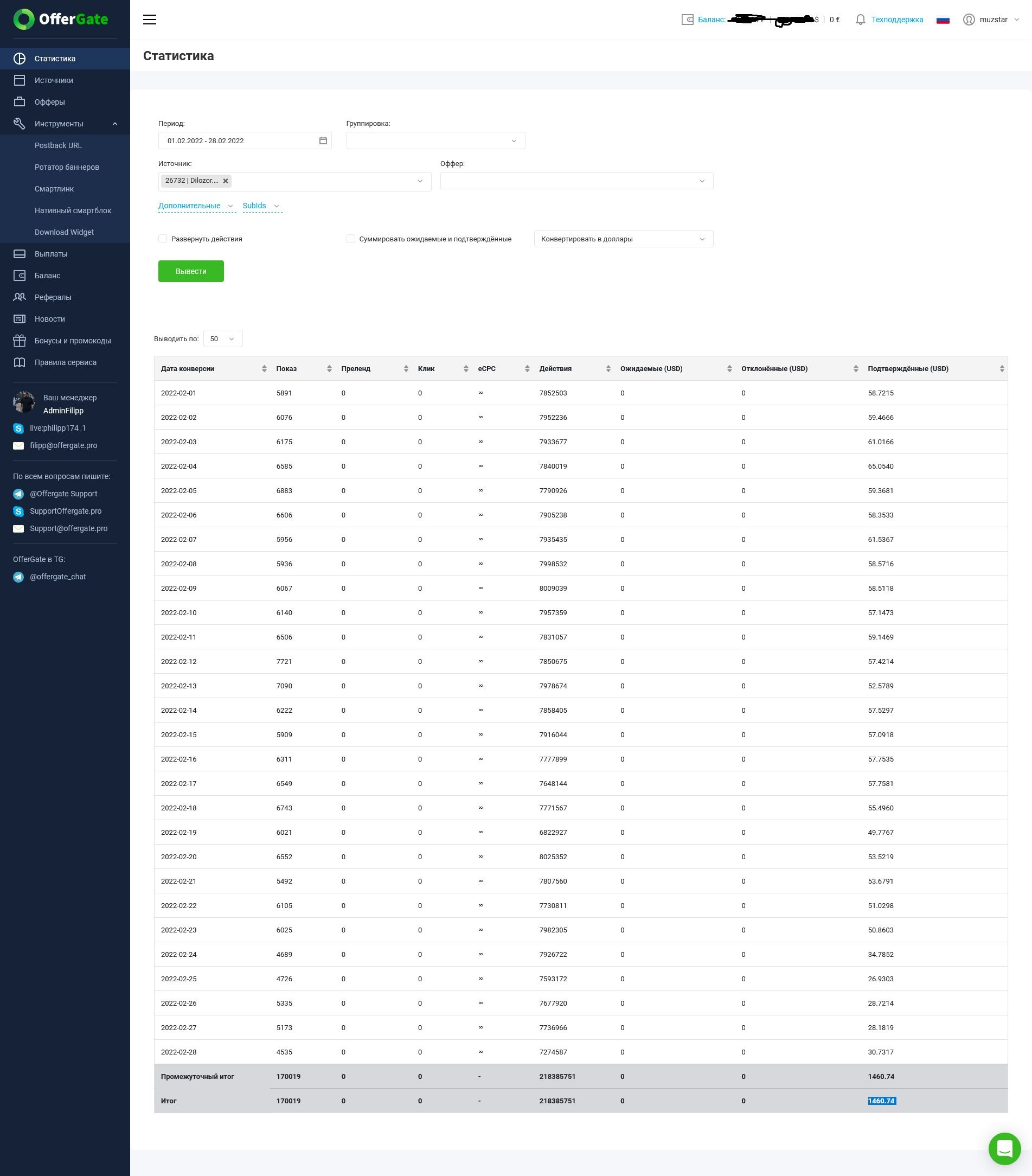
Task: Click the notification bell icon
Action: [x=860, y=20]
